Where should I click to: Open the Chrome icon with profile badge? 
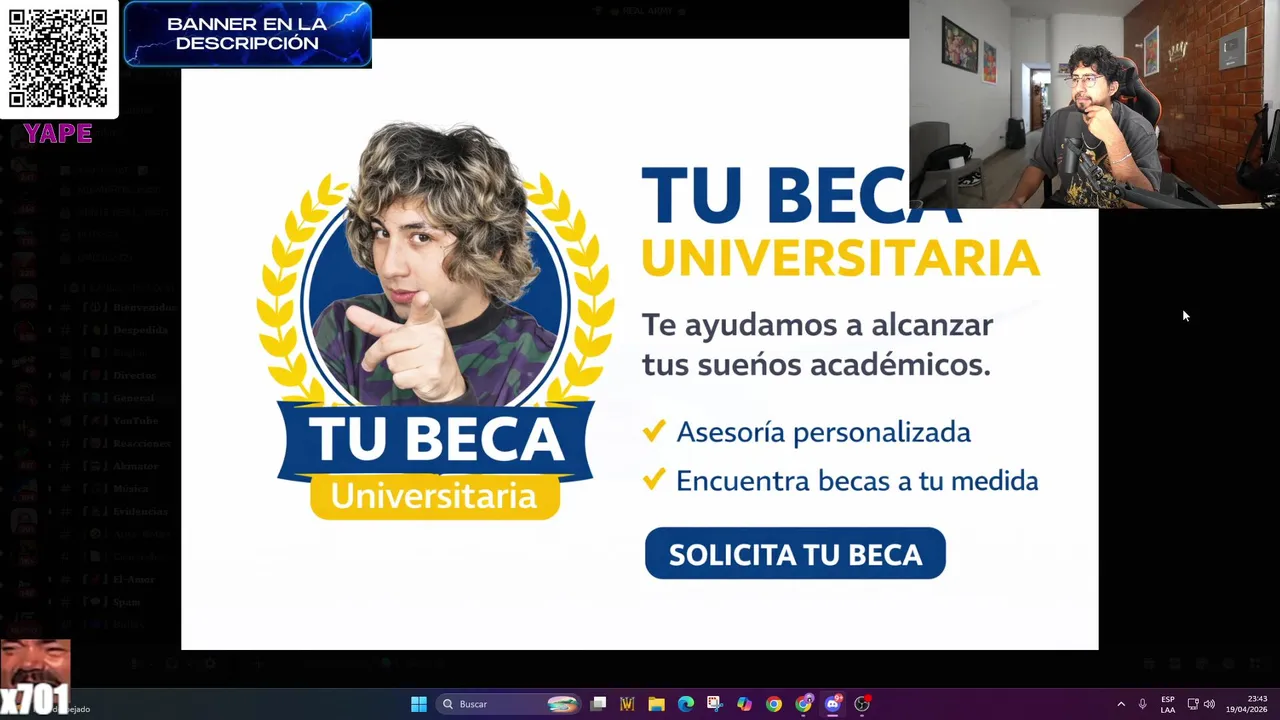pyautogui.click(x=803, y=704)
